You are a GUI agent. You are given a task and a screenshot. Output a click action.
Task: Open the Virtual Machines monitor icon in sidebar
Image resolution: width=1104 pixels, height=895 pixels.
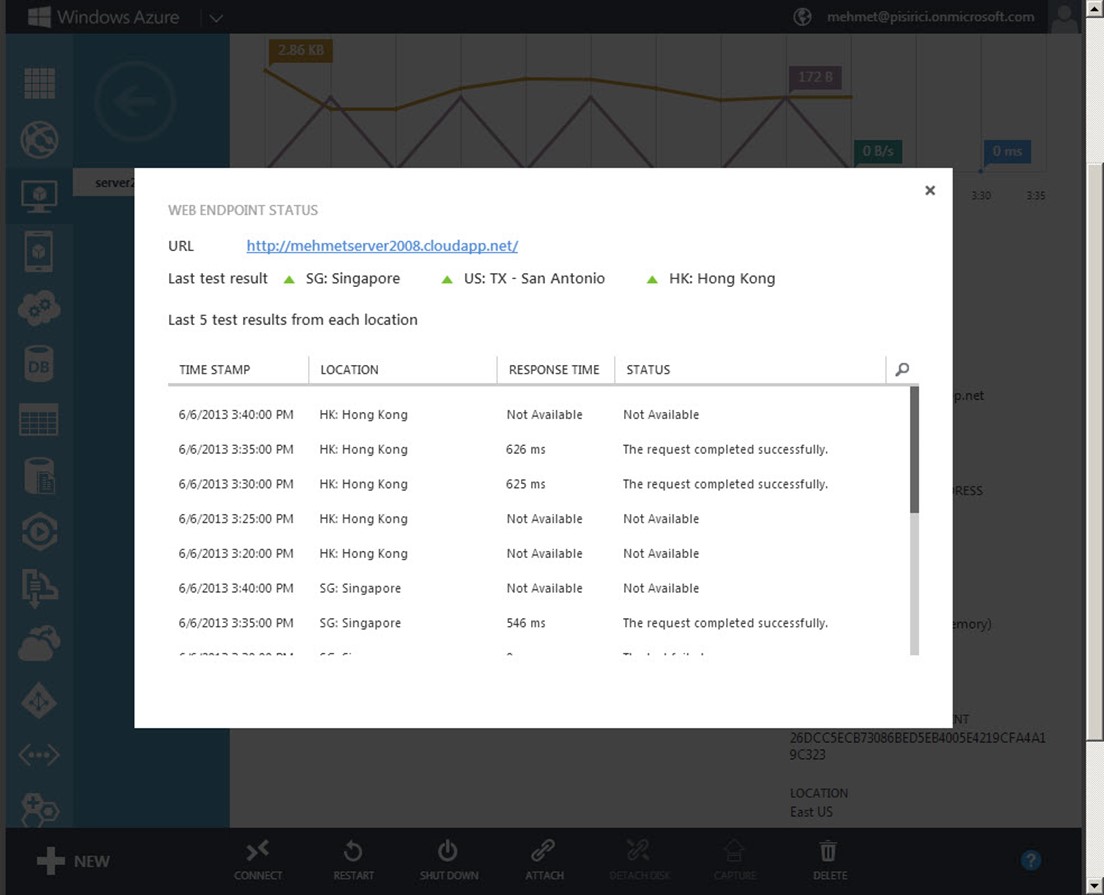(x=39, y=196)
